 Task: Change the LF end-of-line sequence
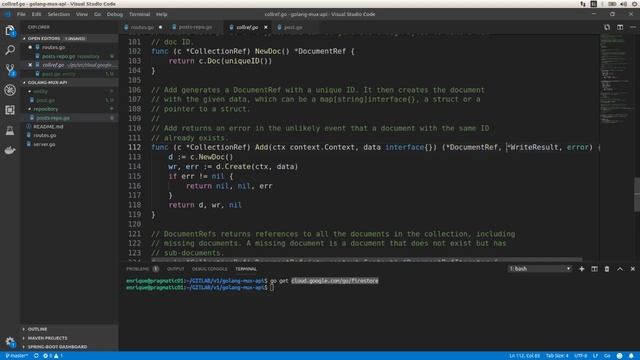(596, 356)
